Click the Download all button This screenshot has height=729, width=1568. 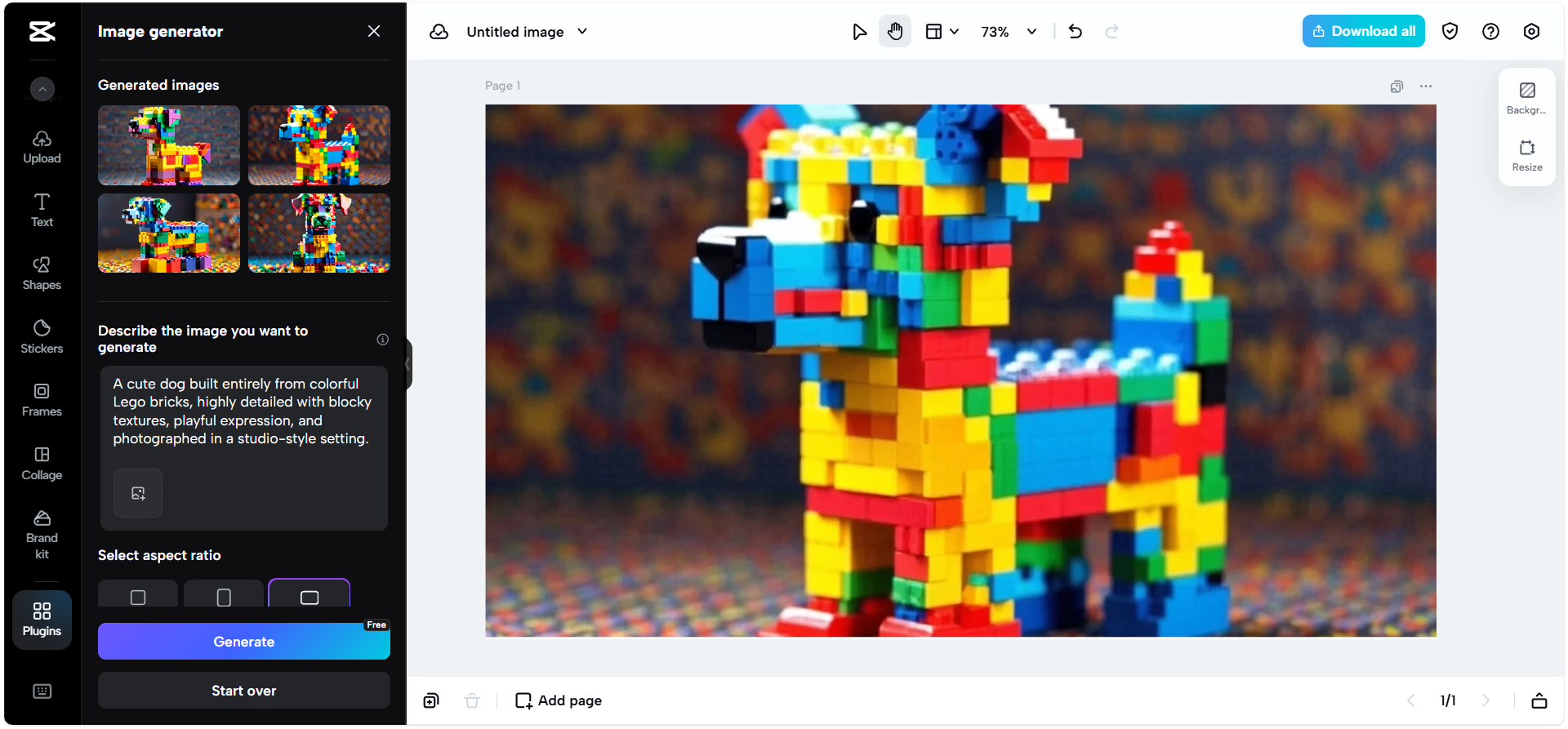pyautogui.click(x=1363, y=31)
